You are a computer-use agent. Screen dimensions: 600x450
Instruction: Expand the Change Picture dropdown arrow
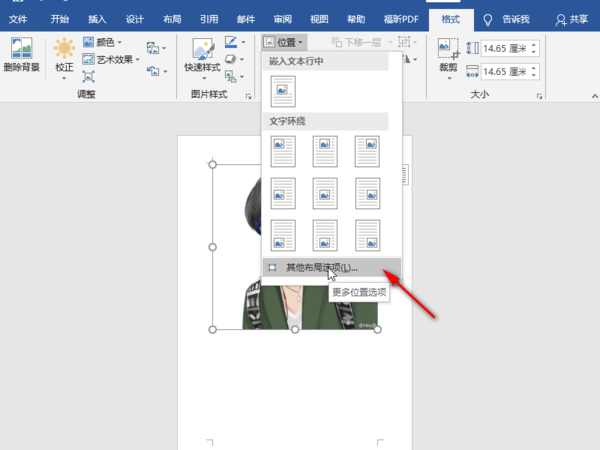pyautogui.click(x=164, y=49)
